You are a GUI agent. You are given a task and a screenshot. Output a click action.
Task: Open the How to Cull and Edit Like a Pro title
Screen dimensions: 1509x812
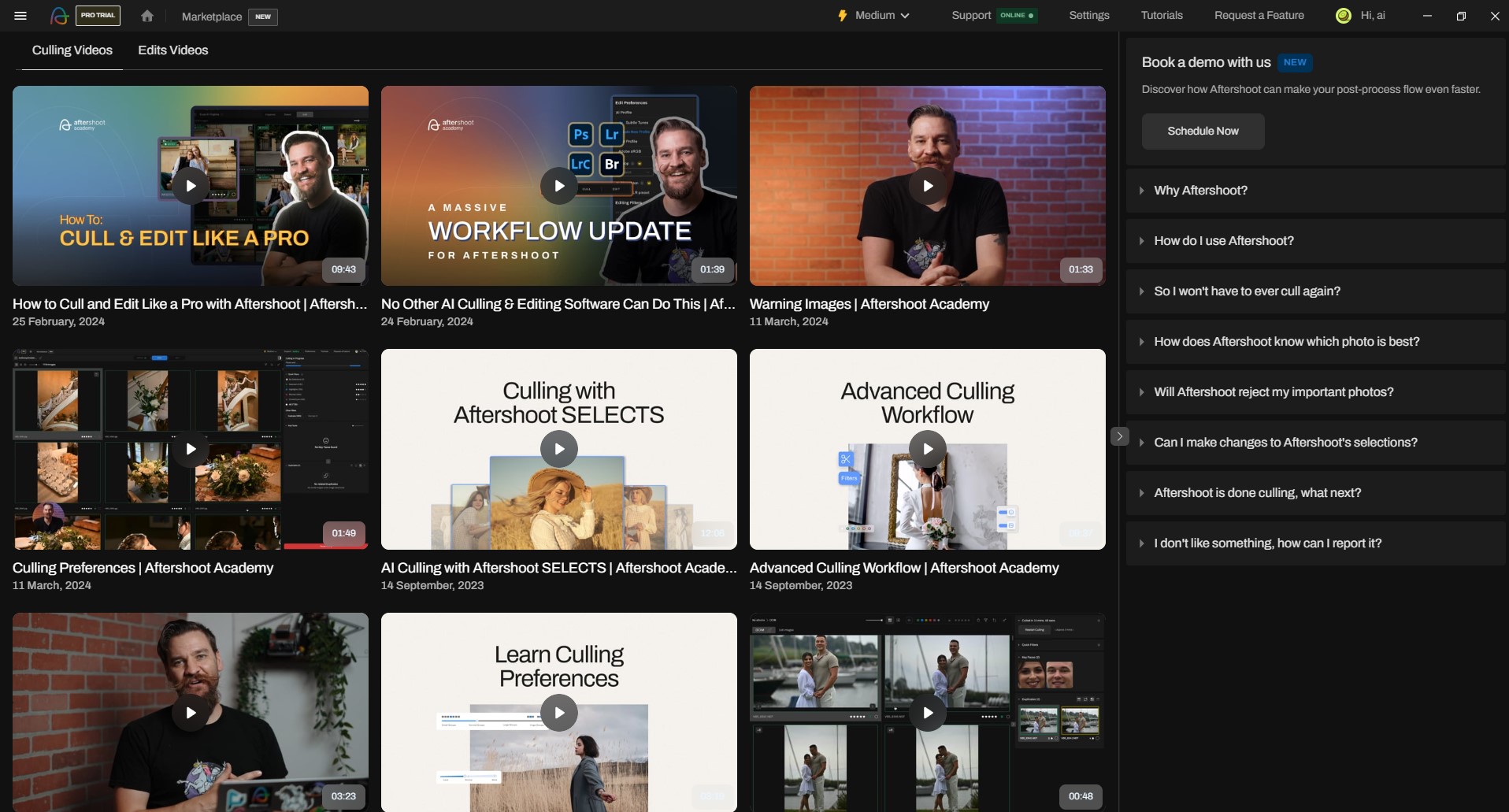point(190,304)
